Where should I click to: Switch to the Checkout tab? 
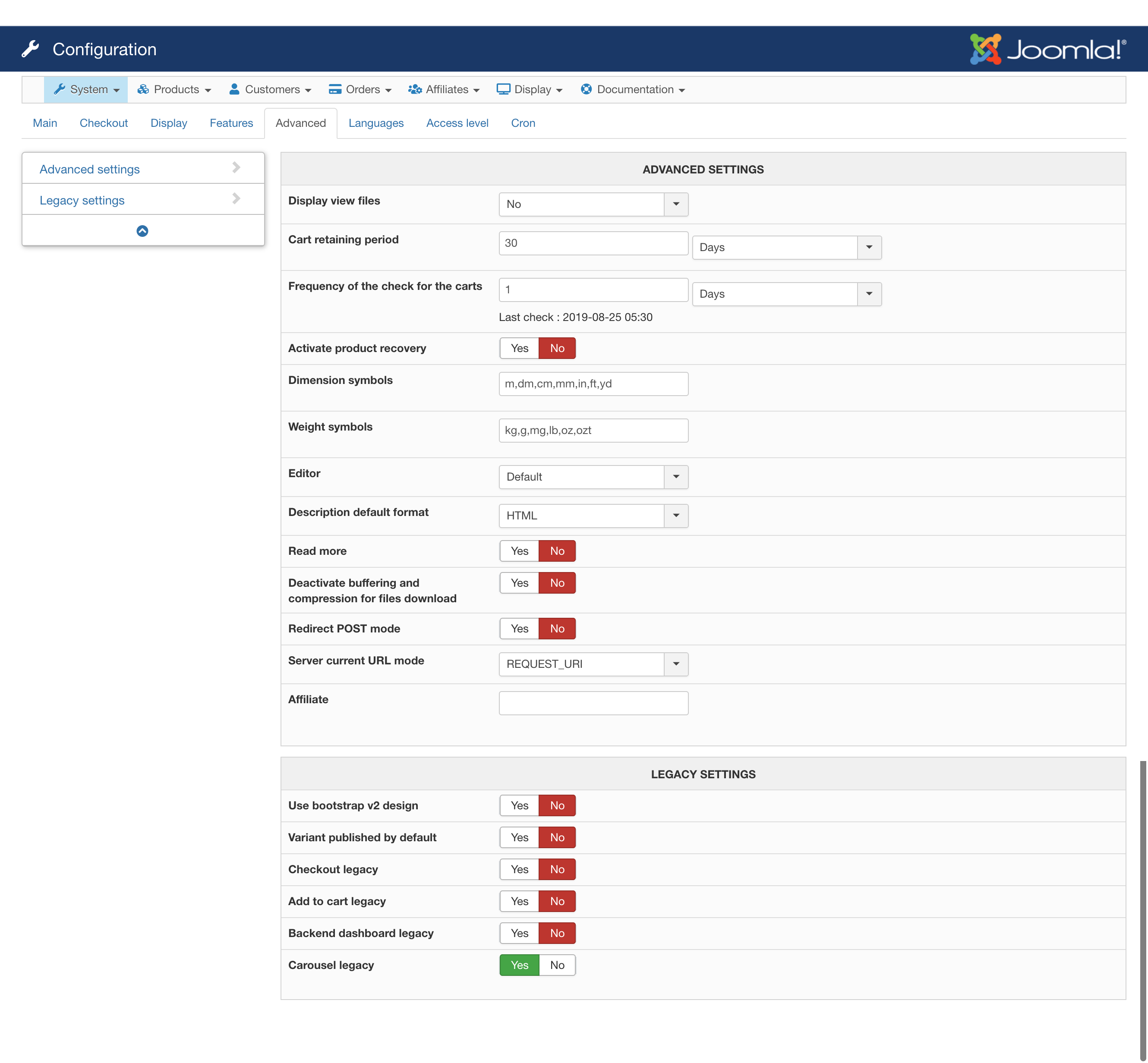[104, 123]
